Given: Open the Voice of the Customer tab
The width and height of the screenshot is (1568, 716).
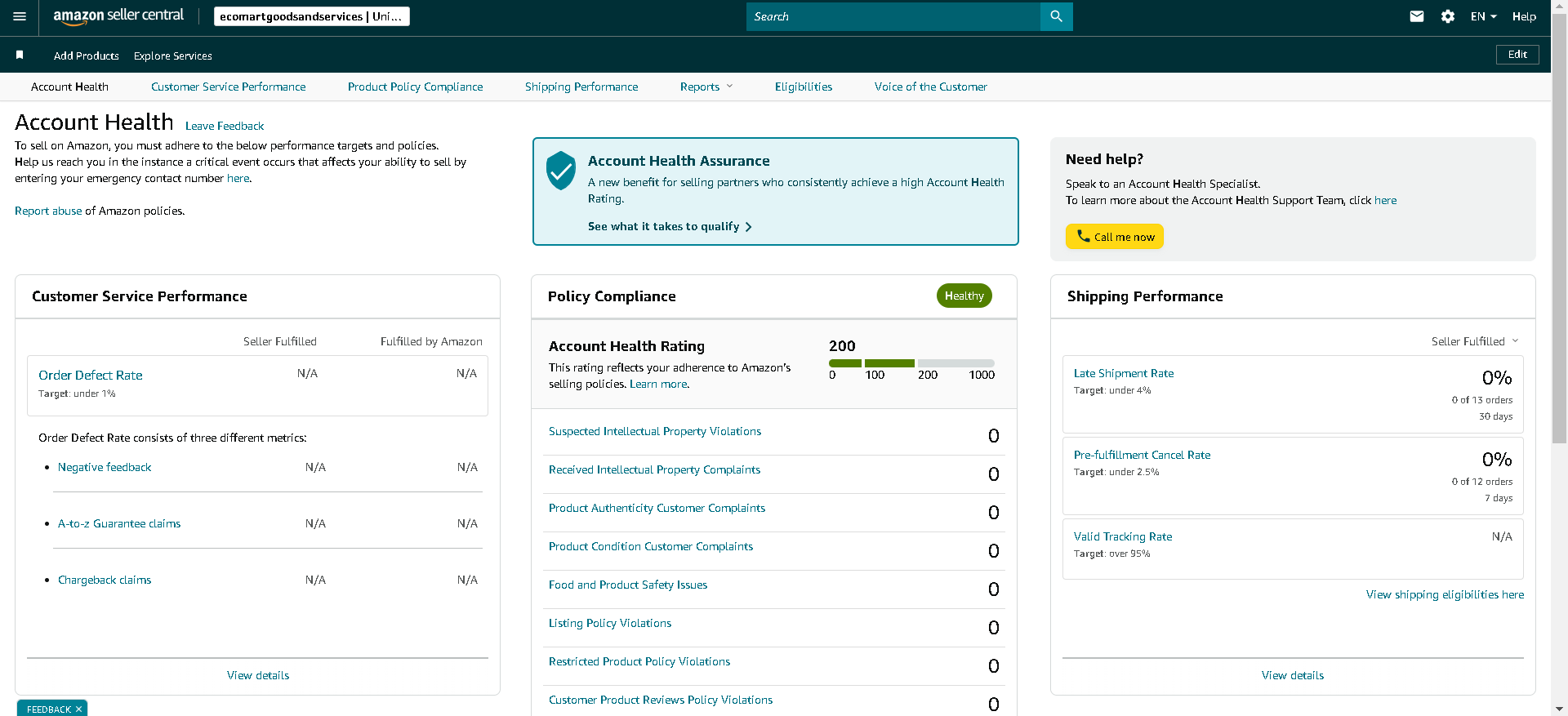Looking at the screenshot, I should [x=930, y=87].
